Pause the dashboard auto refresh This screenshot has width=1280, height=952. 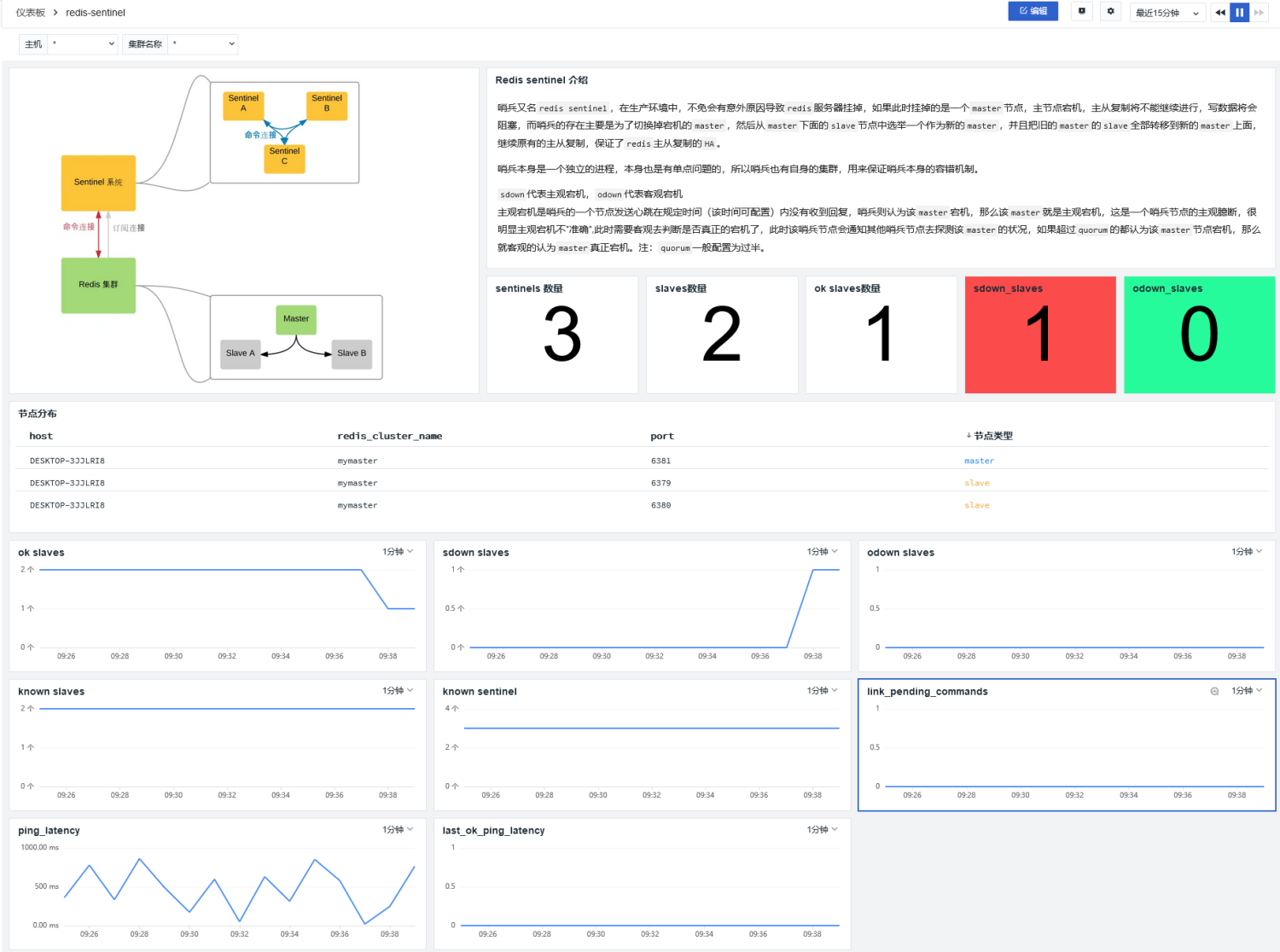coord(1239,12)
